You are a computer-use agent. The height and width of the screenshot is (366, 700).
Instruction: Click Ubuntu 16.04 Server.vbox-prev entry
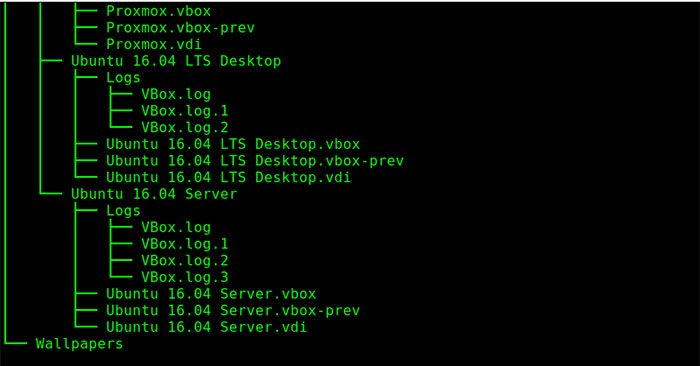pos(233,310)
